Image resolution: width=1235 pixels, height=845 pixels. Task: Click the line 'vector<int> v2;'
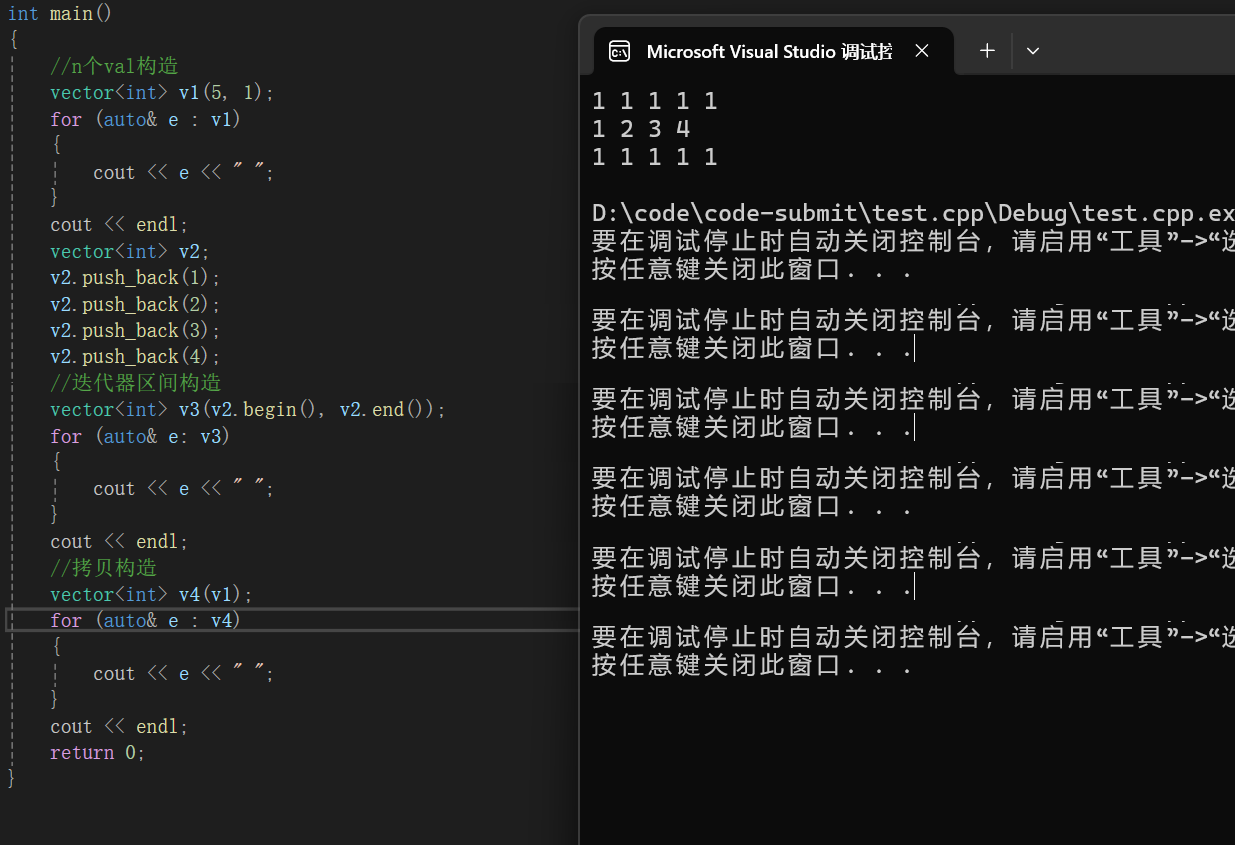click(131, 251)
